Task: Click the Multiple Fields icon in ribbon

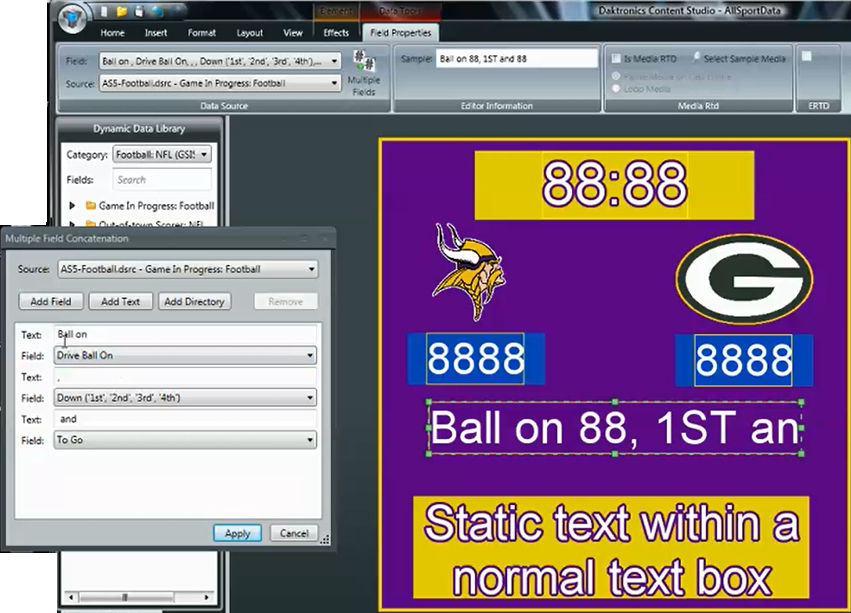Action: [363, 67]
